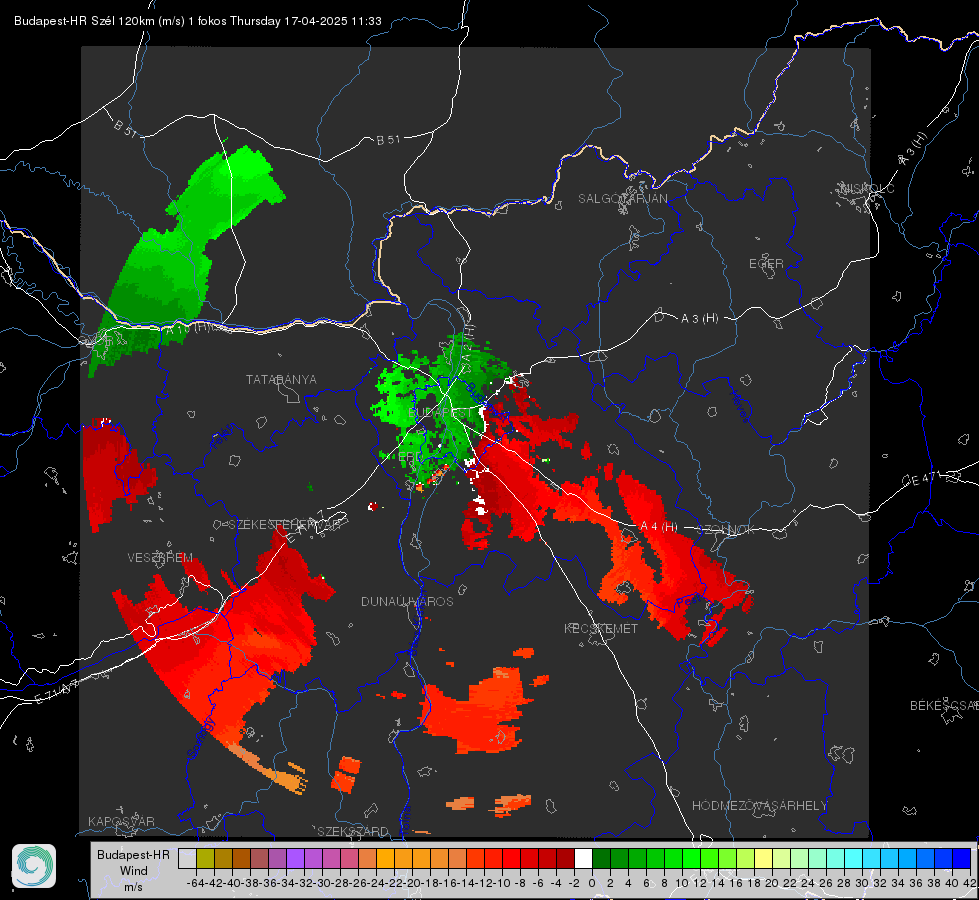This screenshot has width=979, height=900.
Task: Click the rotated A 3 (H) label near Miskolc
Action: pyautogui.click(x=913, y=149)
